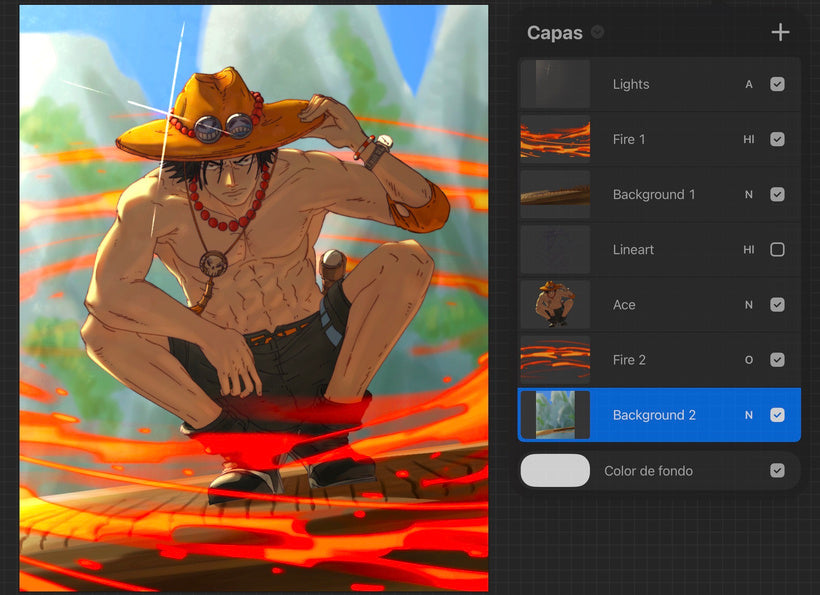Uncheck Background 1 layer visibility
The width and height of the screenshot is (820, 595).
pos(777,194)
